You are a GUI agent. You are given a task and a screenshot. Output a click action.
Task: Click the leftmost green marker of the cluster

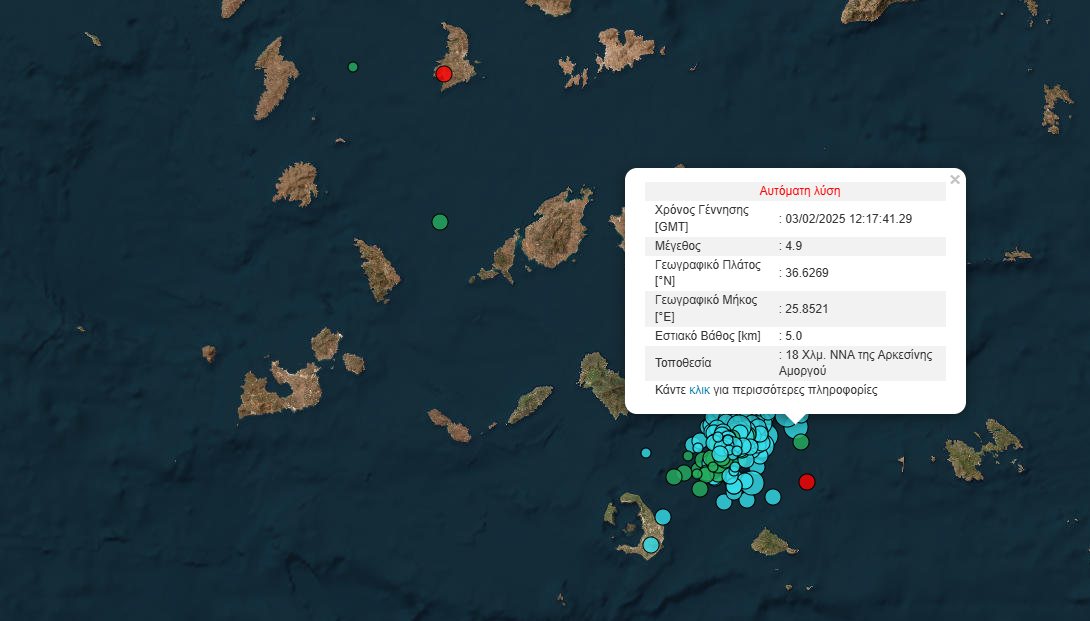click(x=674, y=476)
